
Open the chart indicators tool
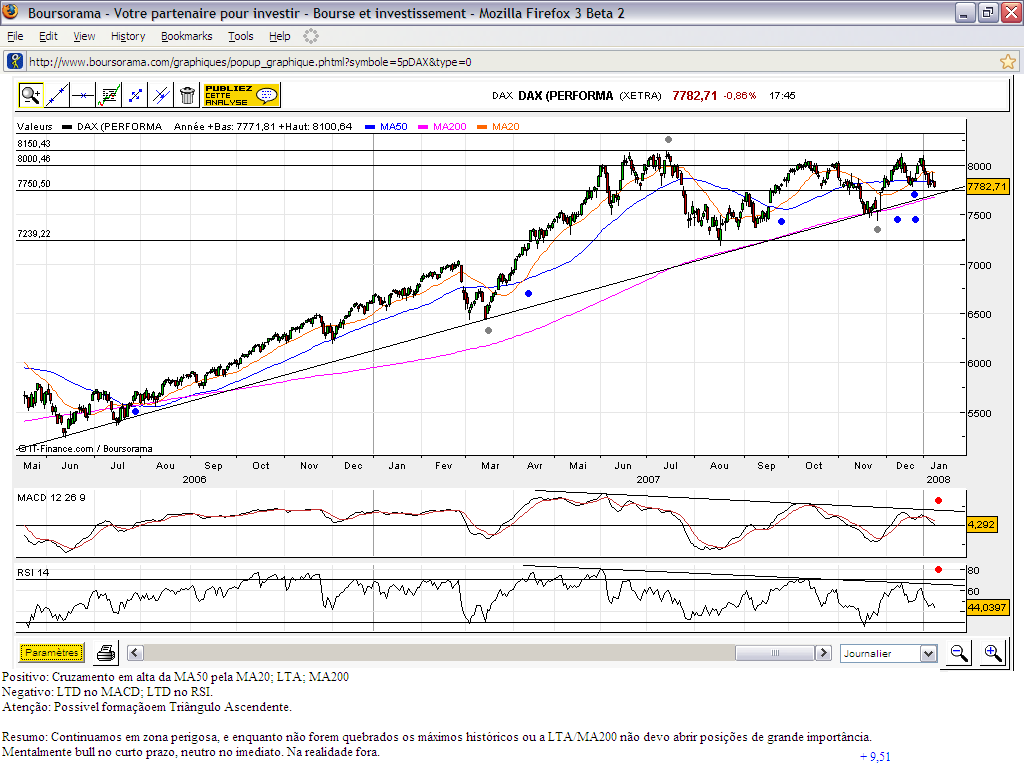coord(109,95)
